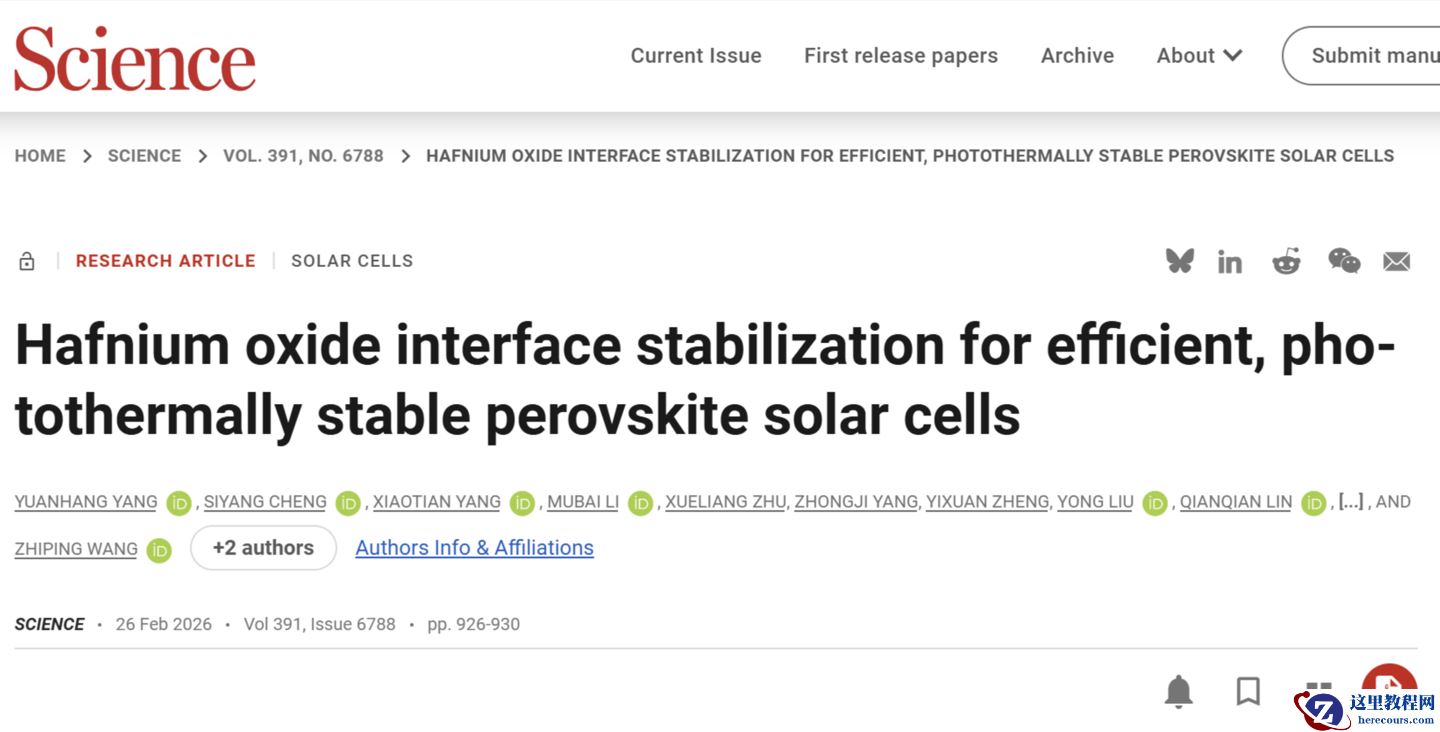Share article via LinkedIn icon

(x=1230, y=262)
